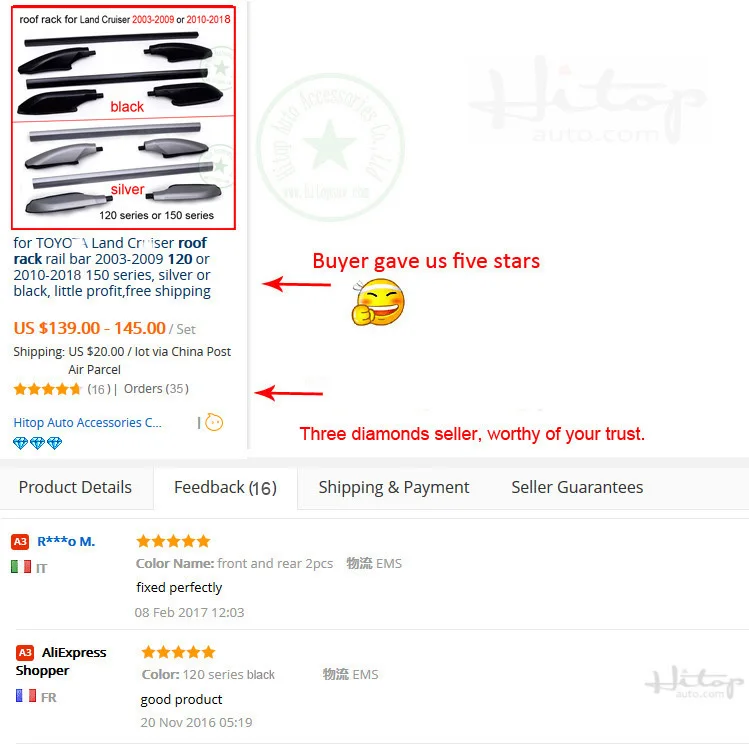Click the A3 badge beside AliExpress Shopper
The image size is (749, 753).
(25, 653)
